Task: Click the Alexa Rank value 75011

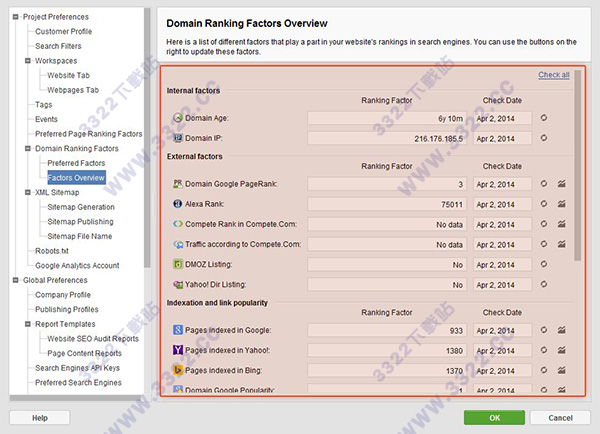Action: (452, 204)
